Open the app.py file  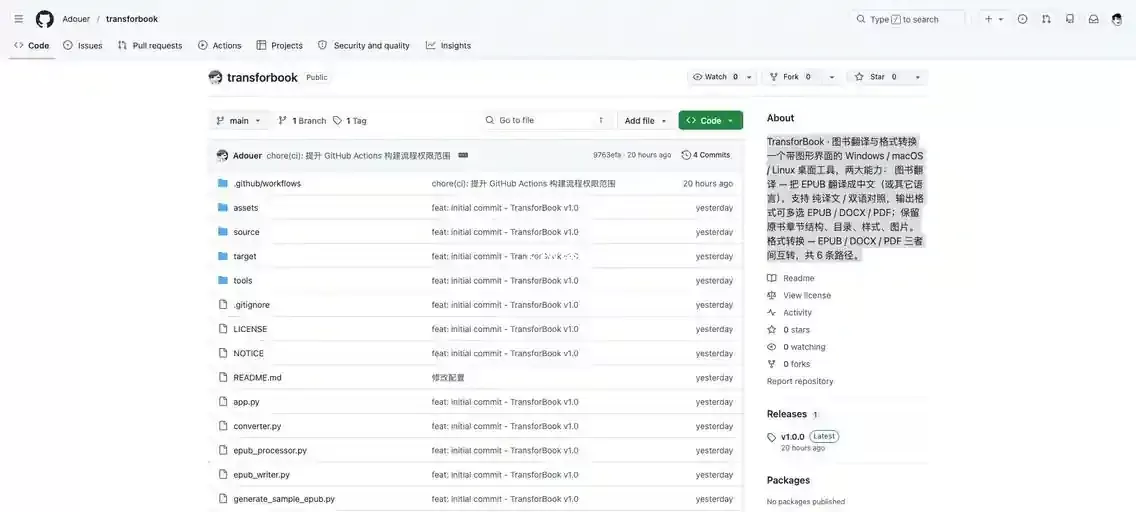(x=246, y=402)
